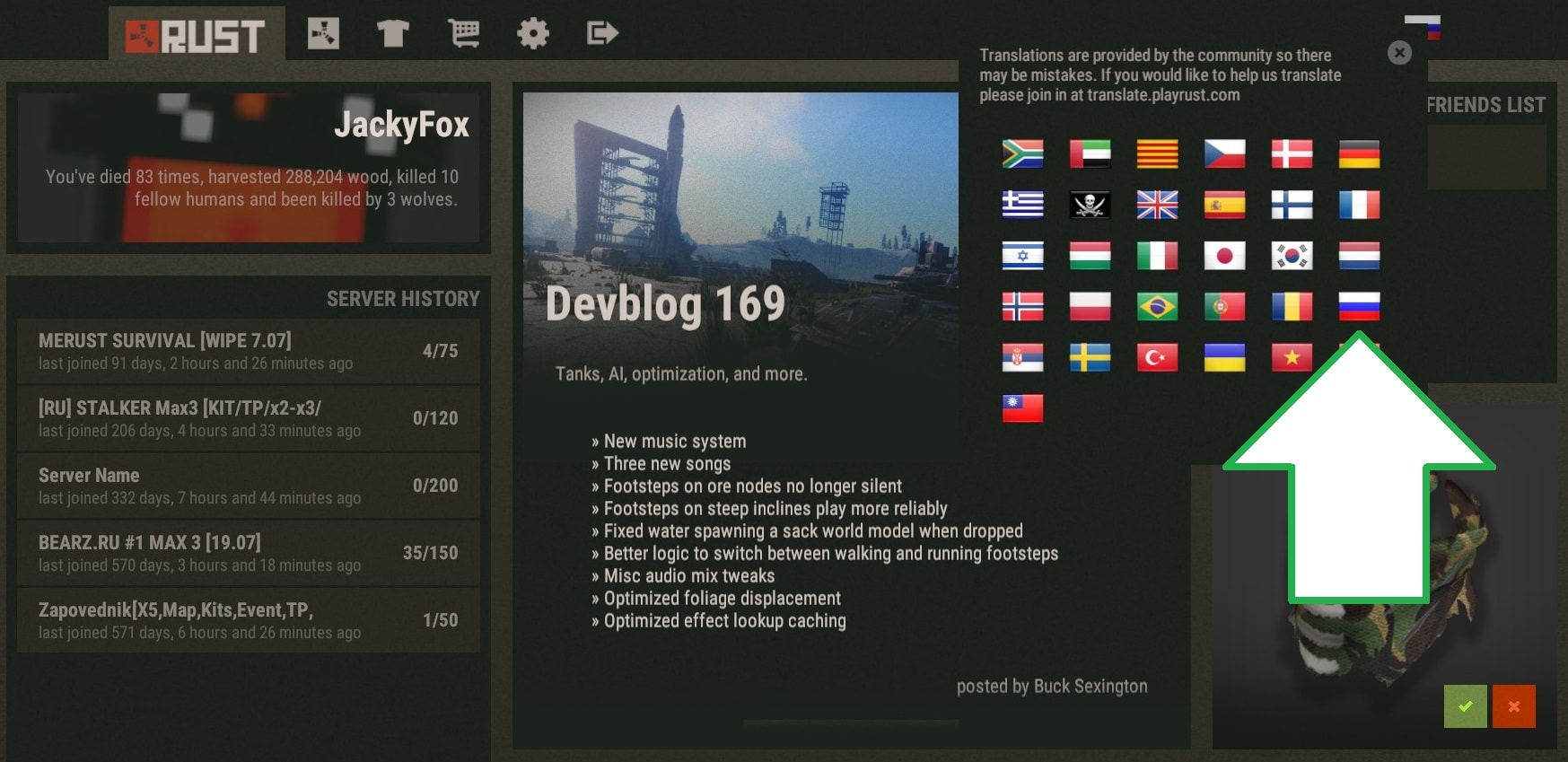
Task: Select the Russian flag language
Action: click(1359, 306)
